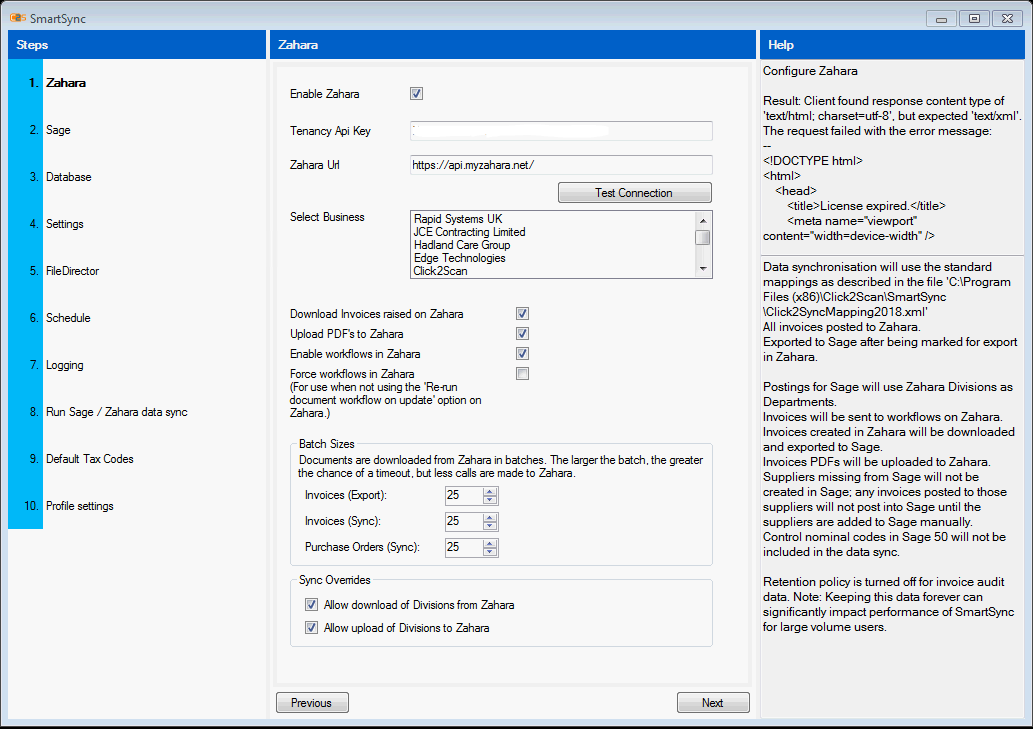Select JCE Contracting Limited business
This screenshot has width=1033, height=729.
click(x=469, y=232)
